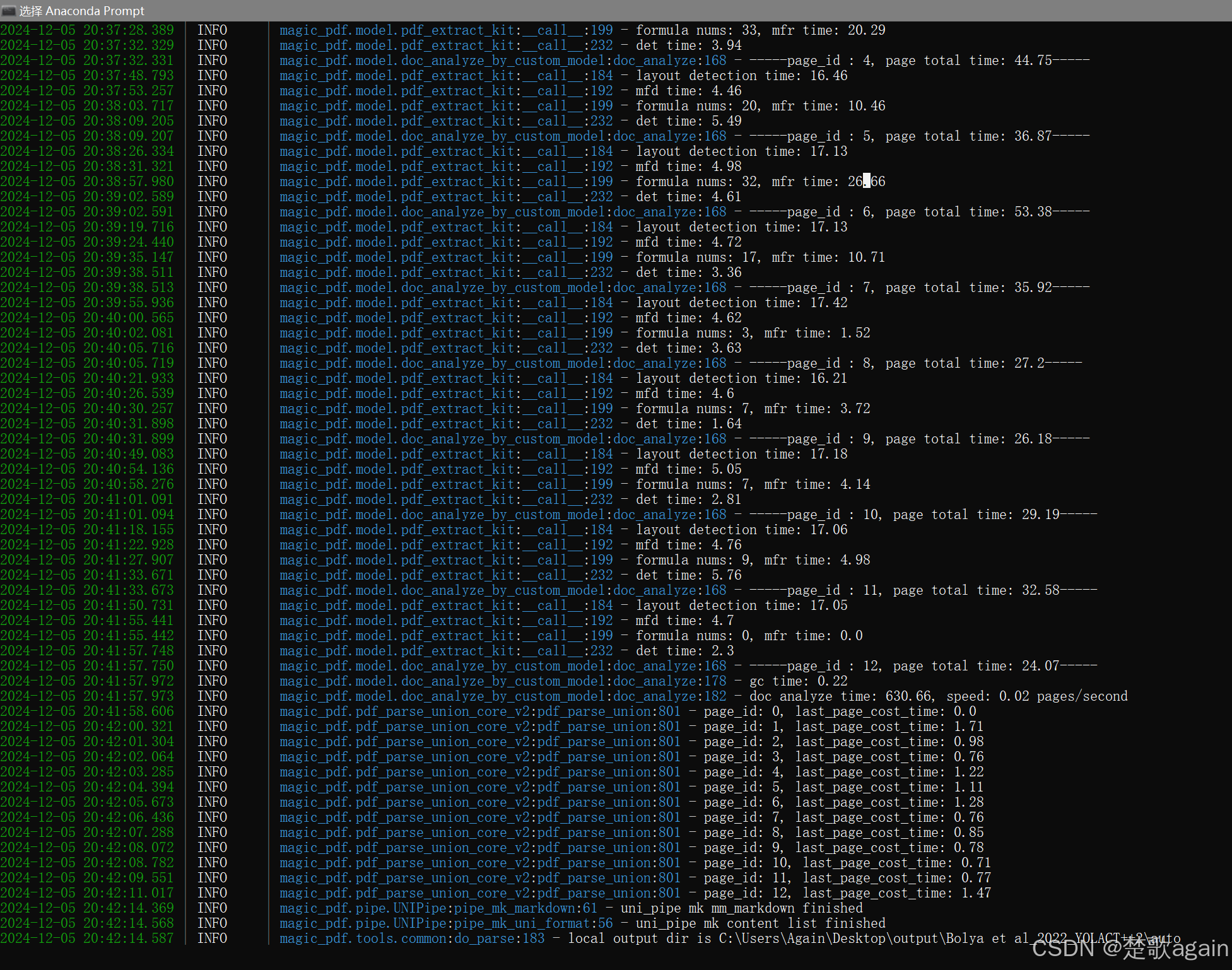Click 'mfd time: 4.46' log entry
1232x970 pixels.
tap(689, 91)
